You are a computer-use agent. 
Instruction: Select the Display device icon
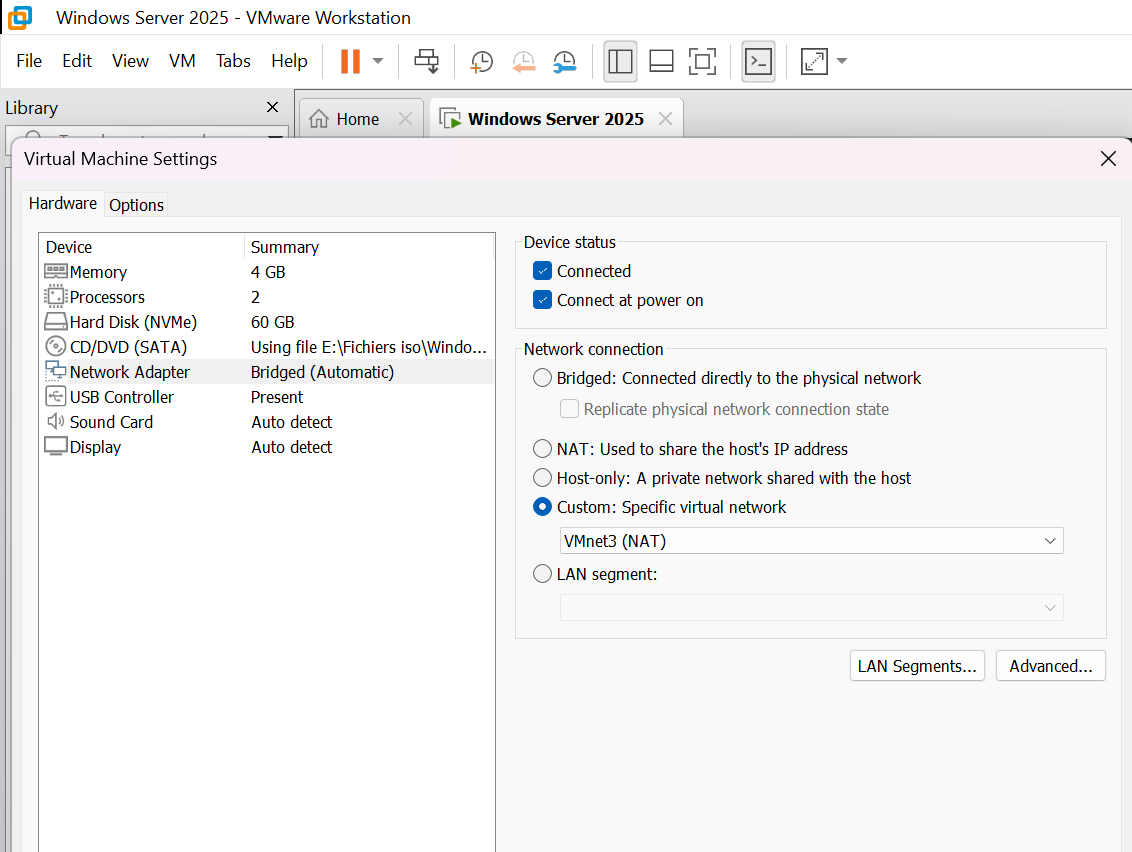click(x=56, y=446)
